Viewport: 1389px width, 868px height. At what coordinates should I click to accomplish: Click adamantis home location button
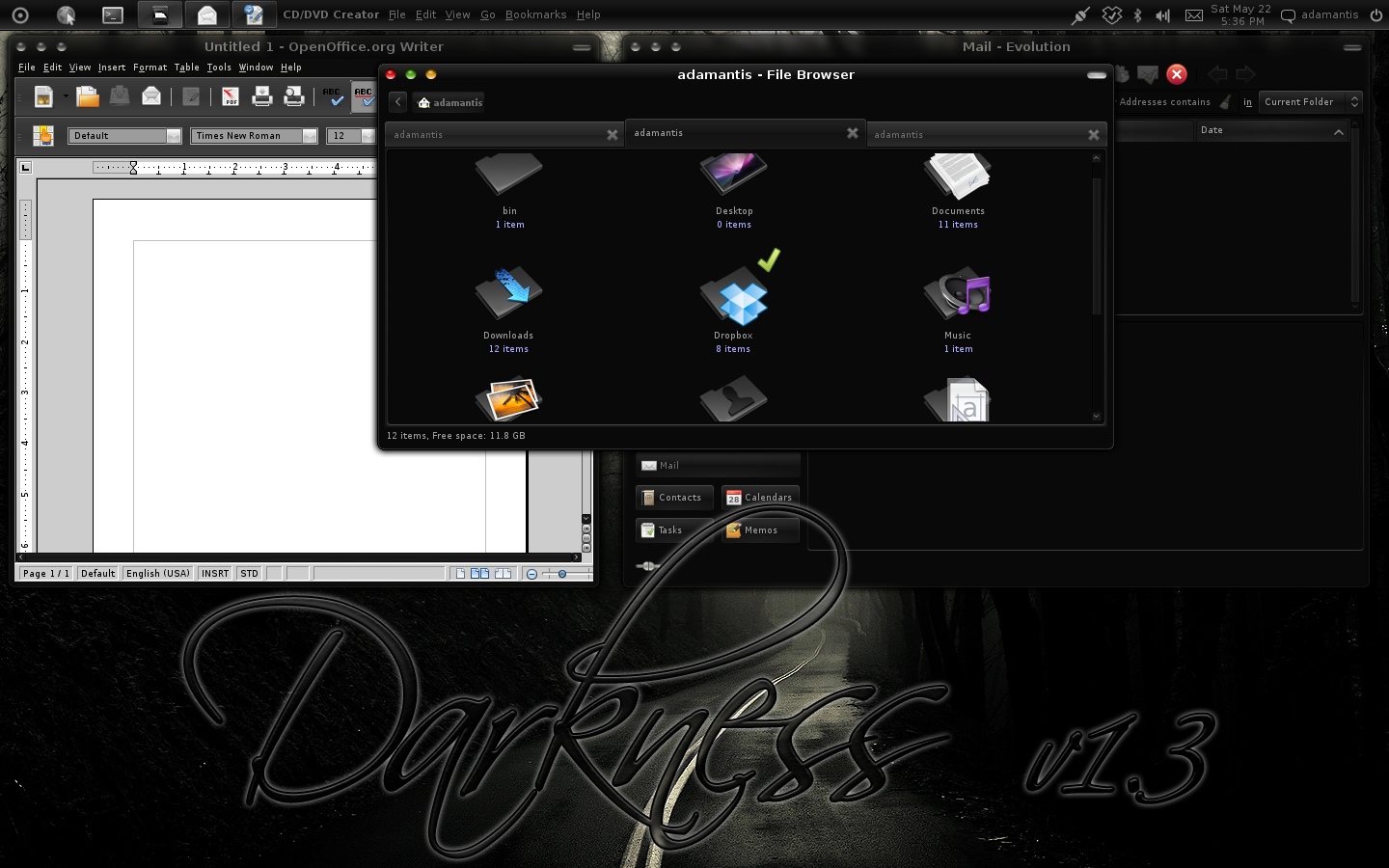click(x=449, y=102)
